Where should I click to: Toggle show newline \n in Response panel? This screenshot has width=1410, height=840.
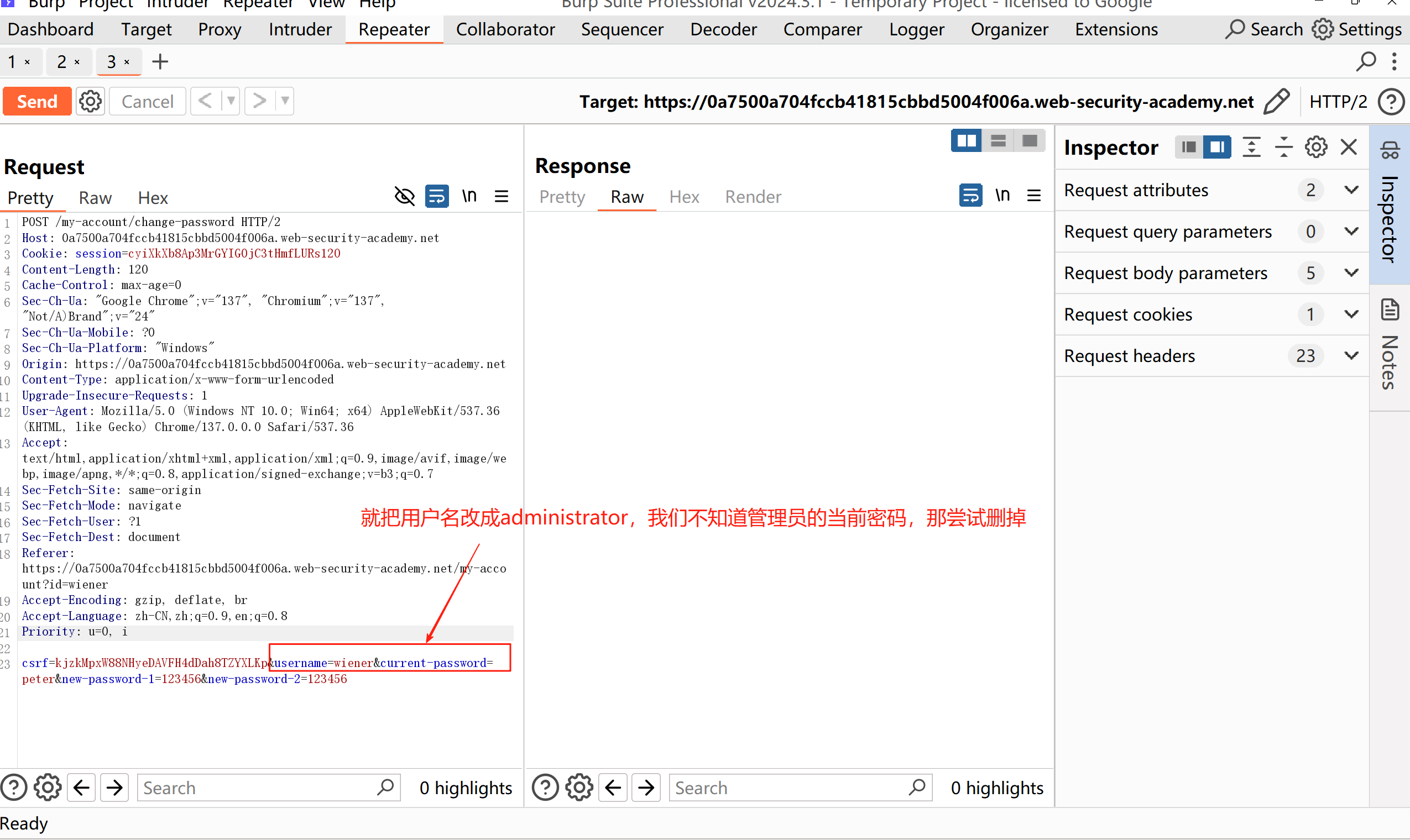click(x=1002, y=195)
